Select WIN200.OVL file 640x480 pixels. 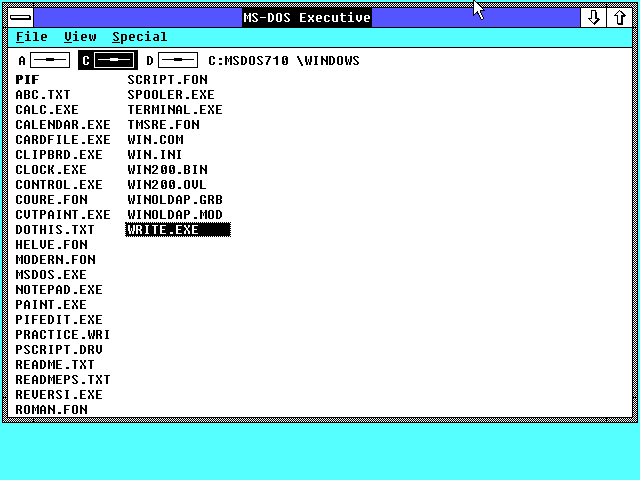coord(167,184)
